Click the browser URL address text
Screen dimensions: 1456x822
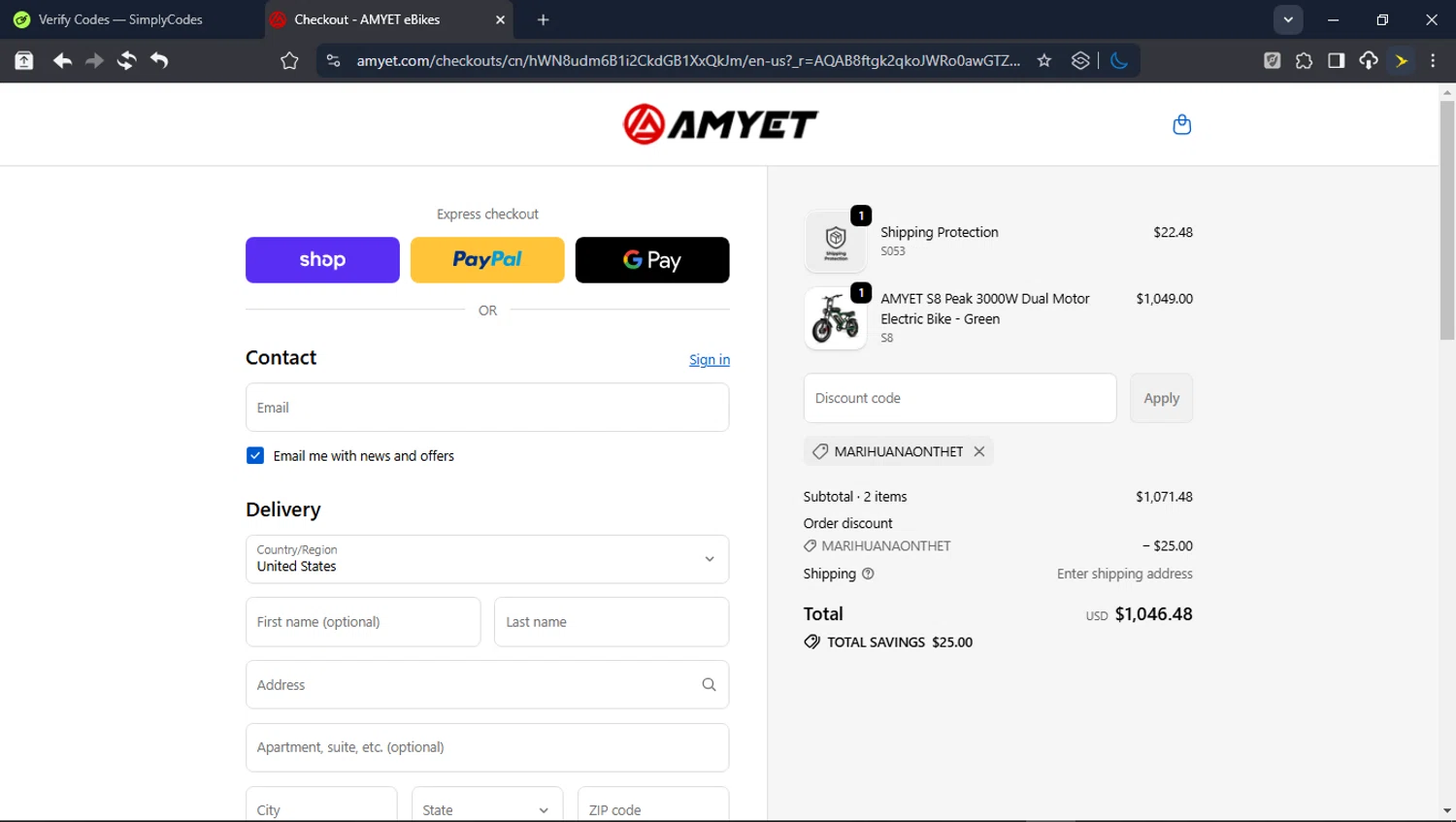[x=688, y=61]
